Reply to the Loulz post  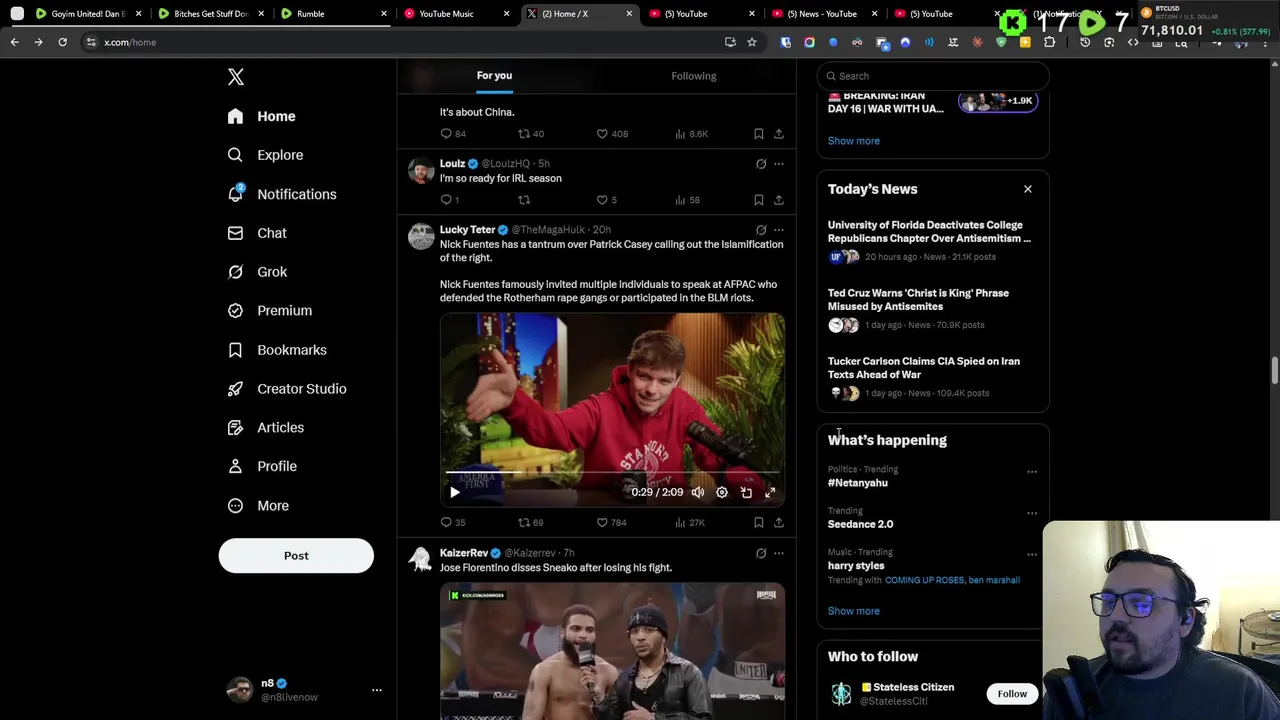pos(449,200)
